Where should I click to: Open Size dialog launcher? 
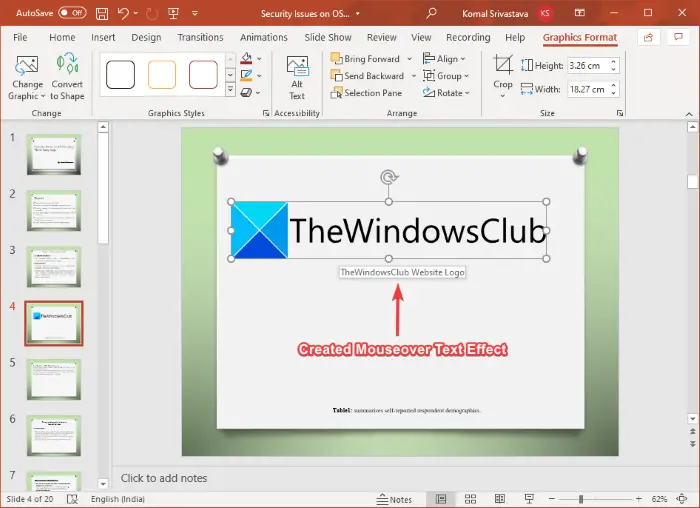620,113
